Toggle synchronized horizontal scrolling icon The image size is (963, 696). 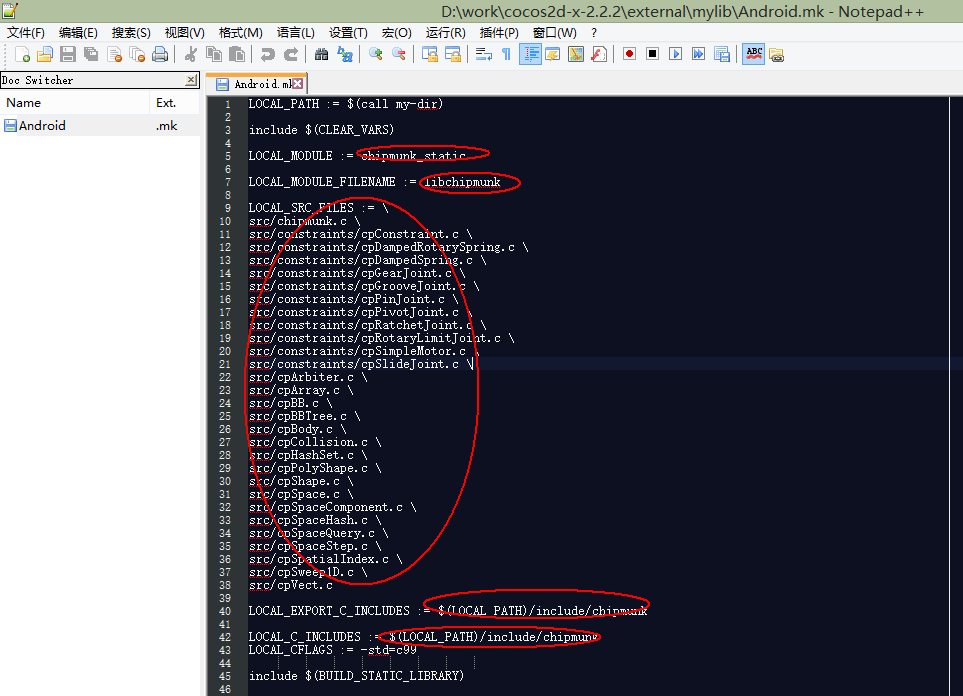click(453, 55)
